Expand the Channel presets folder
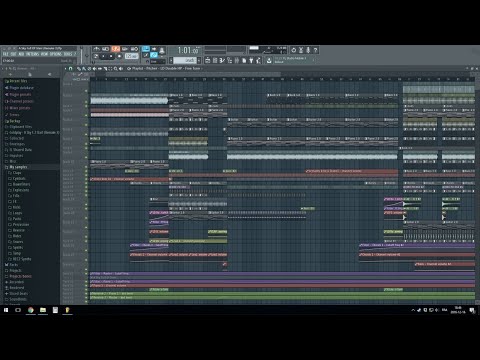Viewport: 480px width, 360px height. (x=19, y=101)
